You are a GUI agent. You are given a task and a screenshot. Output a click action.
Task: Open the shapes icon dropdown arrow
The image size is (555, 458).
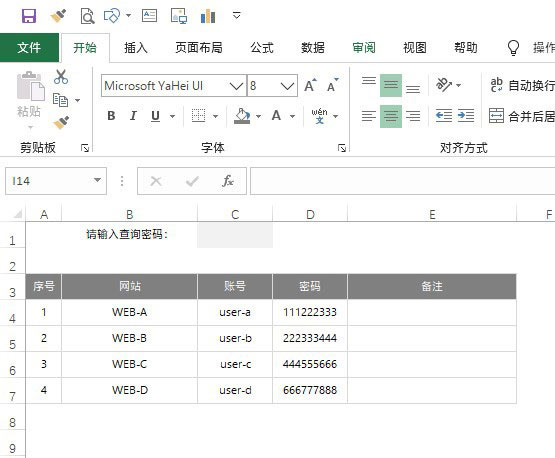click(128, 15)
